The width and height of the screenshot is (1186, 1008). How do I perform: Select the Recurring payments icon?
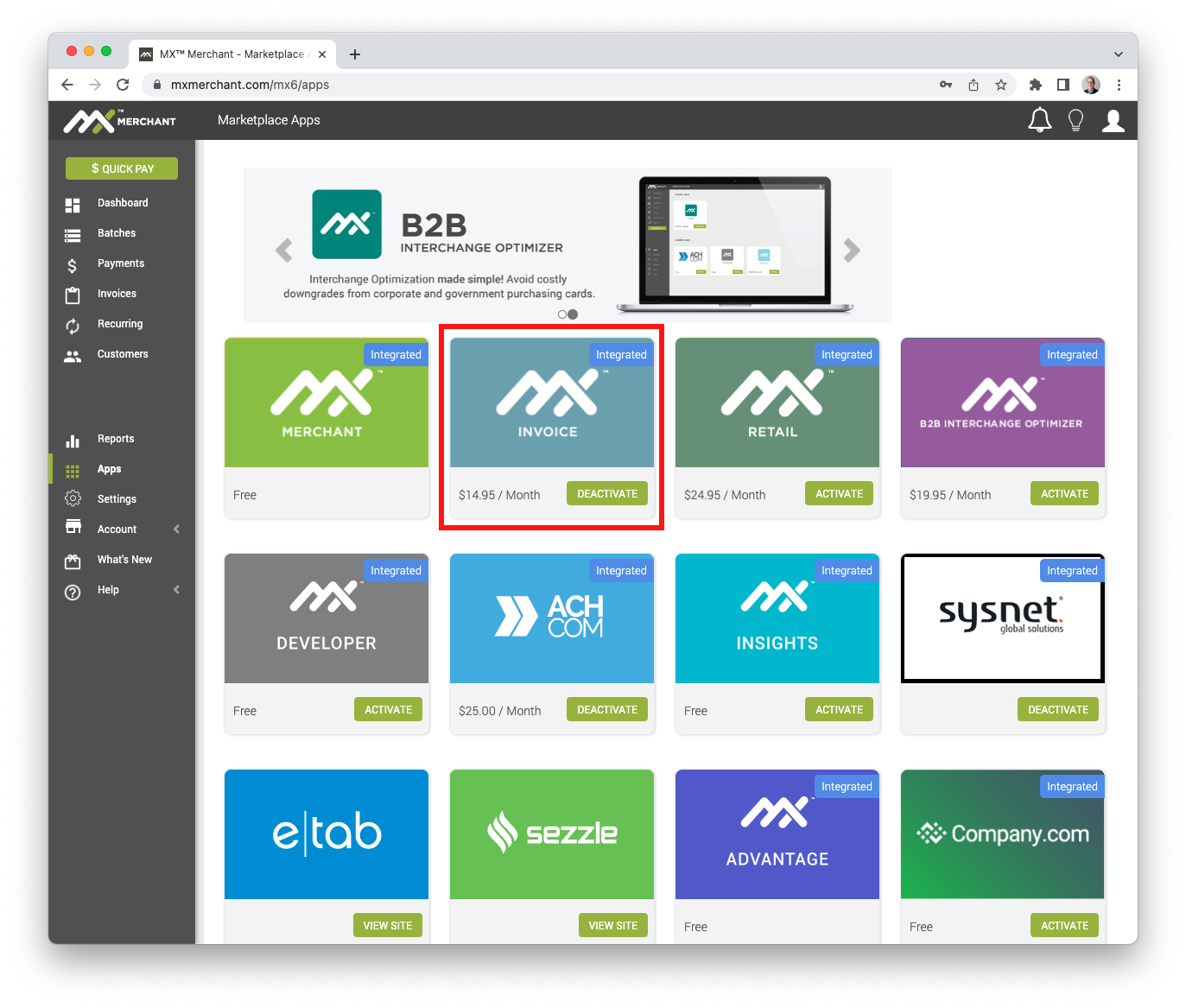point(73,324)
